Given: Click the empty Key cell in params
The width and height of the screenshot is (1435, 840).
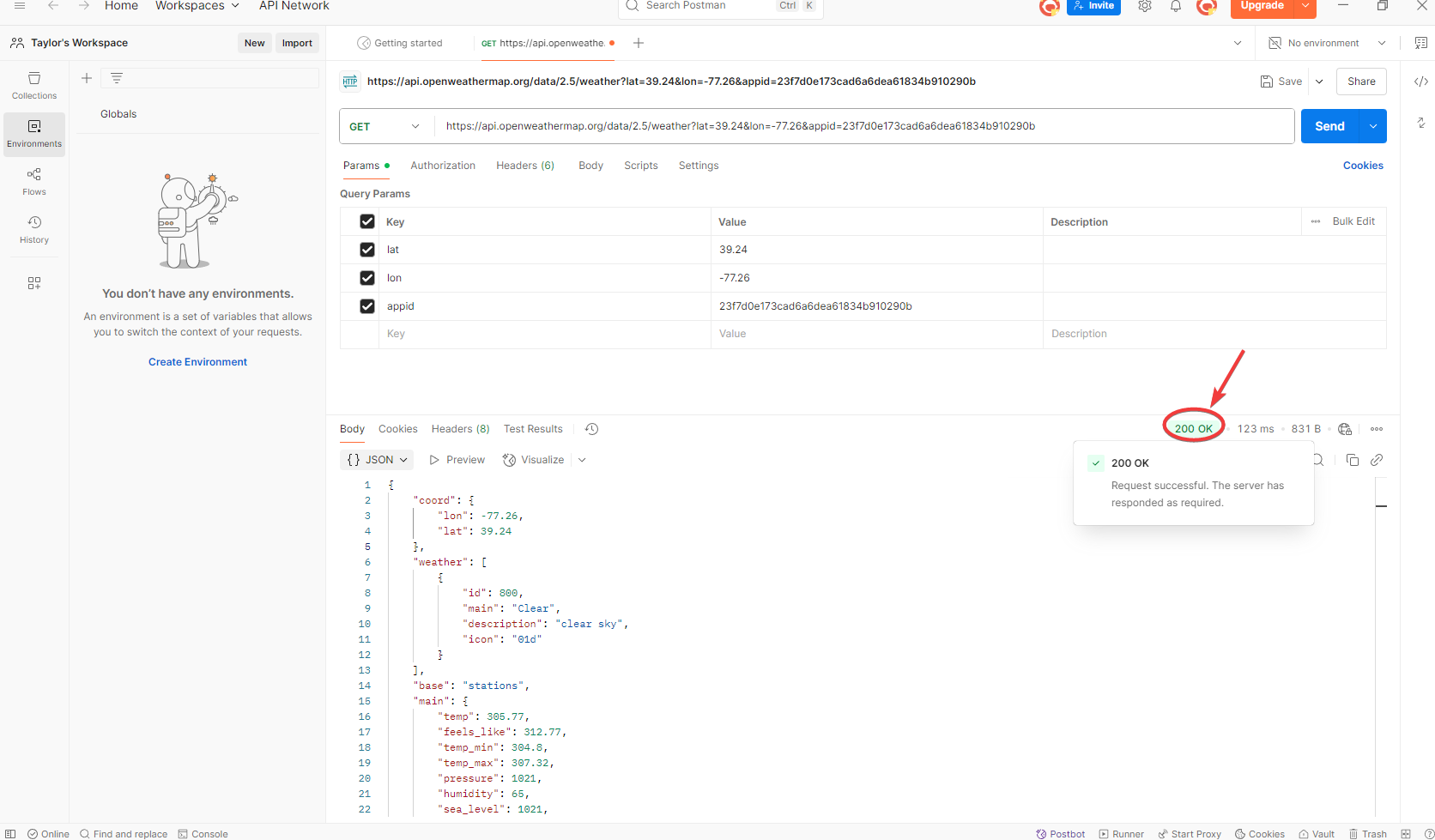Looking at the screenshot, I should (x=545, y=334).
